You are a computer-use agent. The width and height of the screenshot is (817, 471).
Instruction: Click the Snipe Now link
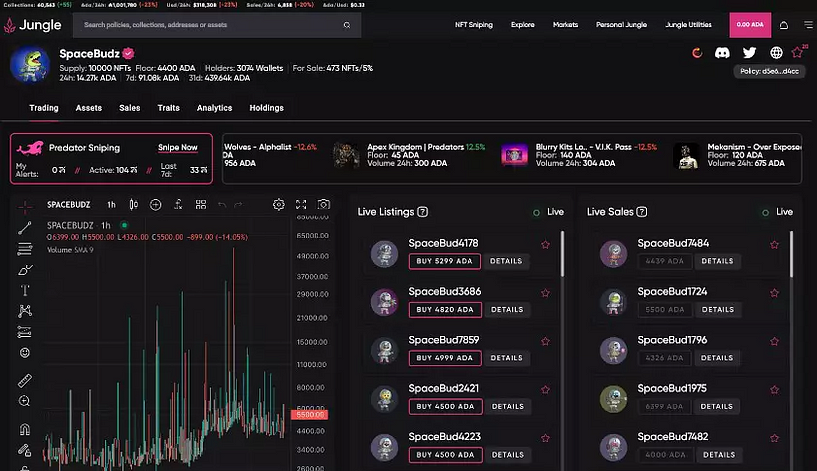[178, 147]
